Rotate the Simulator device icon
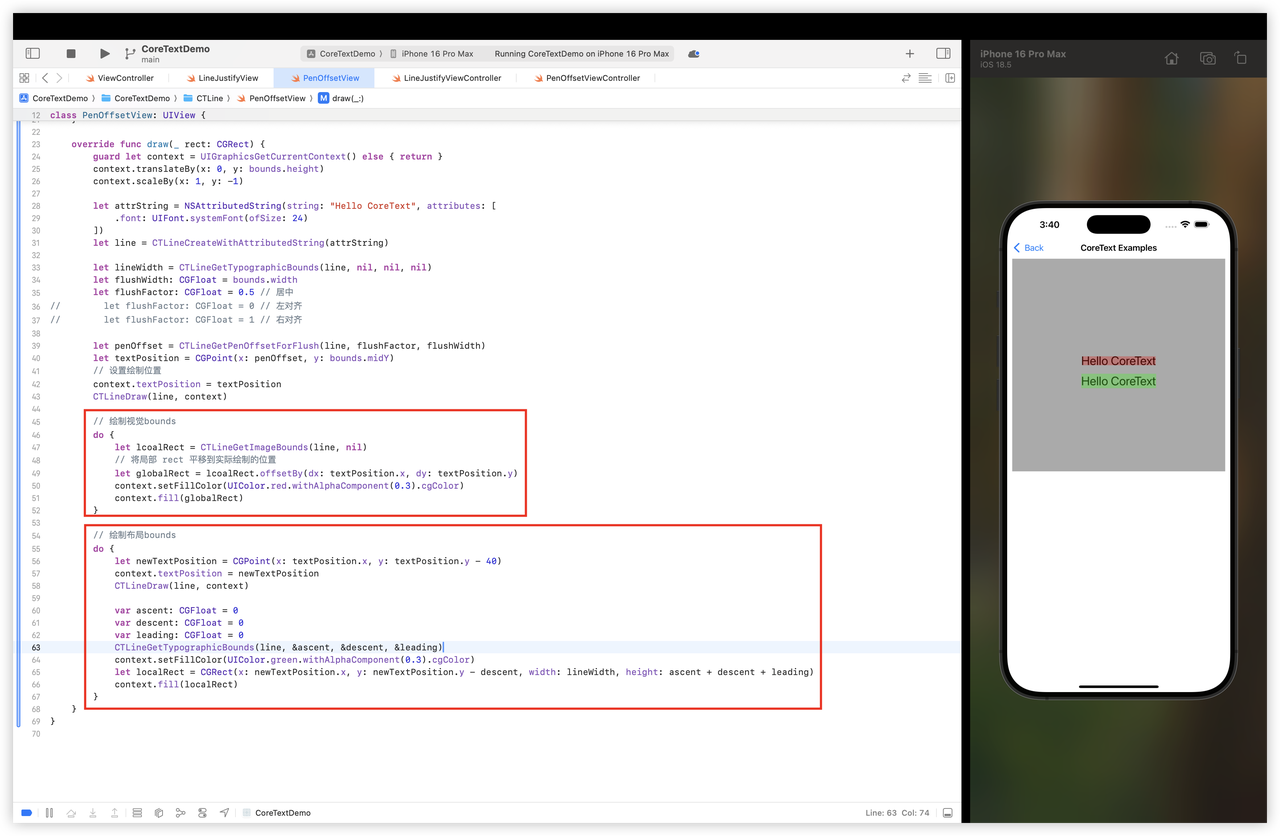Screen dimensions: 1280x836 click(1241, 59)
